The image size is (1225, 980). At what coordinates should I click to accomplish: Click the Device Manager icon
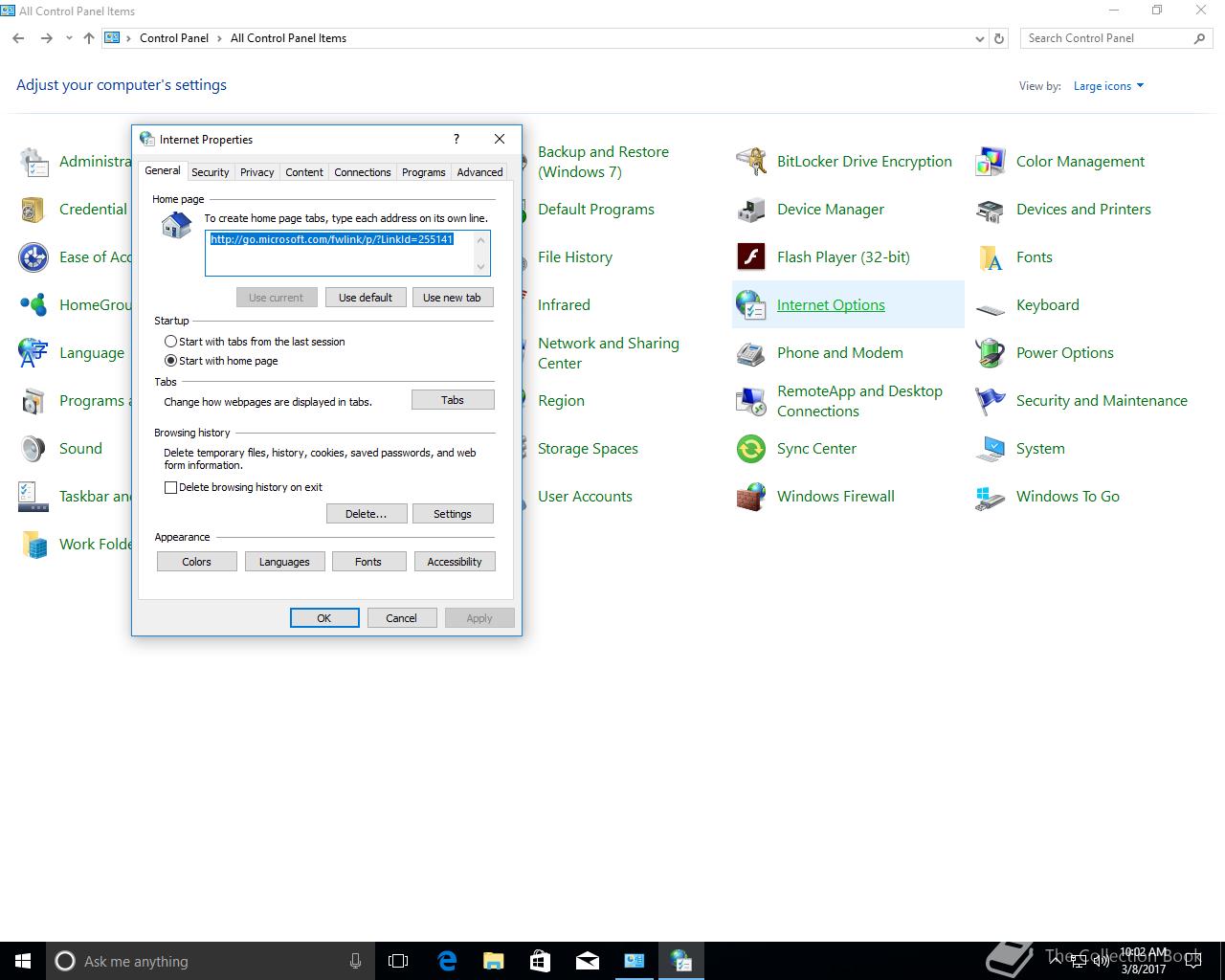pos(751,210)
